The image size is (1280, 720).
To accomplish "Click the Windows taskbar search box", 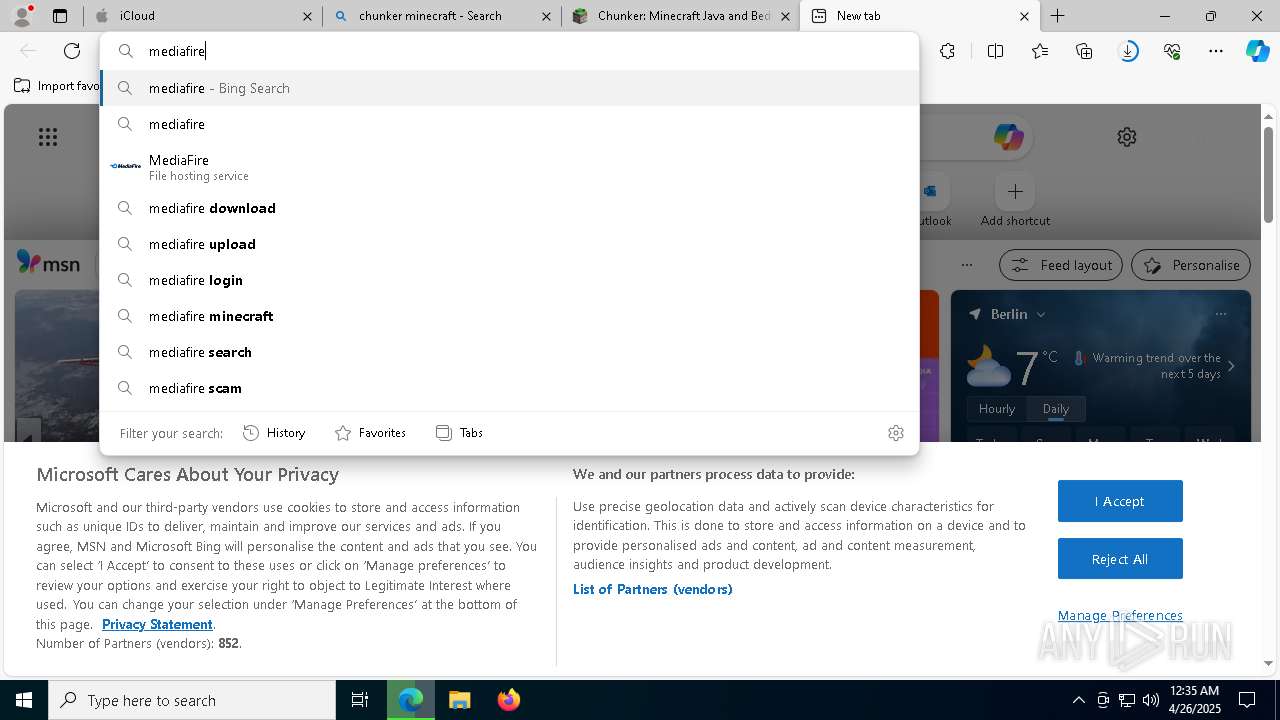I will pyautogui.click(x=192, y=700).
